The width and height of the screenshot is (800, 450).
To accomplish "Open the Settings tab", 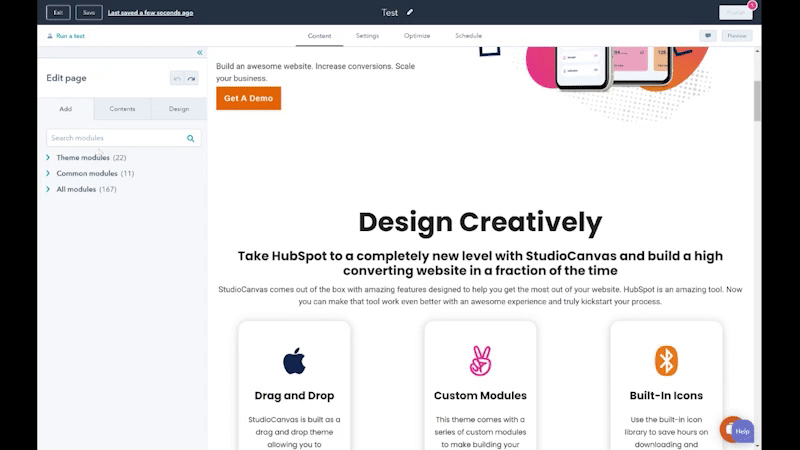I will [x=367, y=36].
